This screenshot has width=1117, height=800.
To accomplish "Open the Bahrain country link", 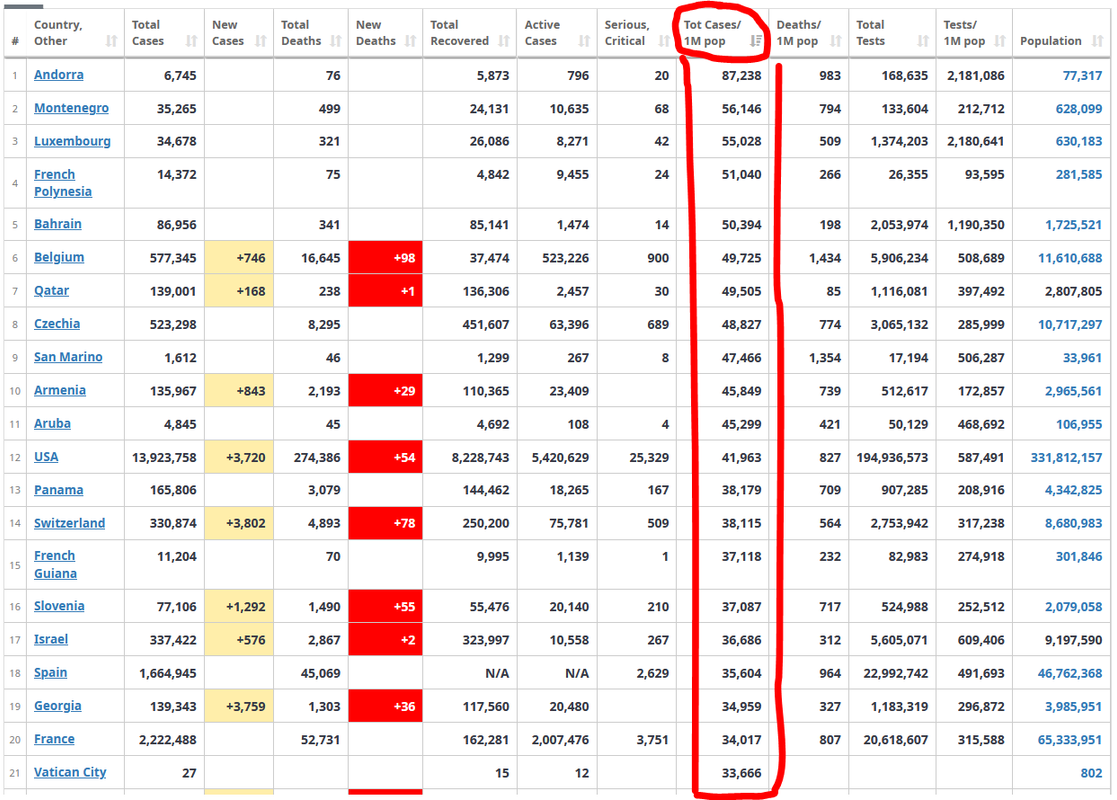I will pos(58,224).
